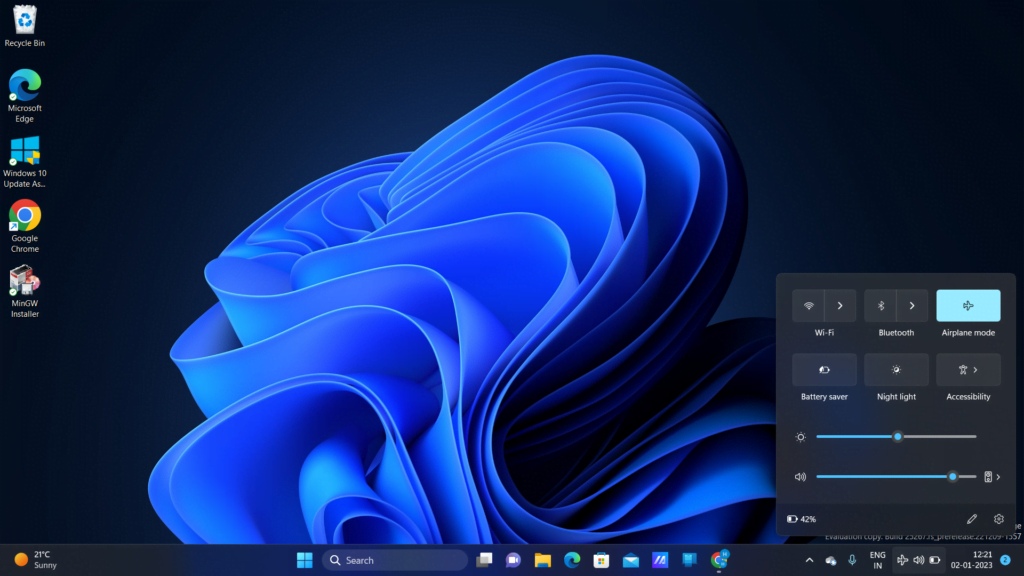Click the taskbar Search box

point(395,560)
